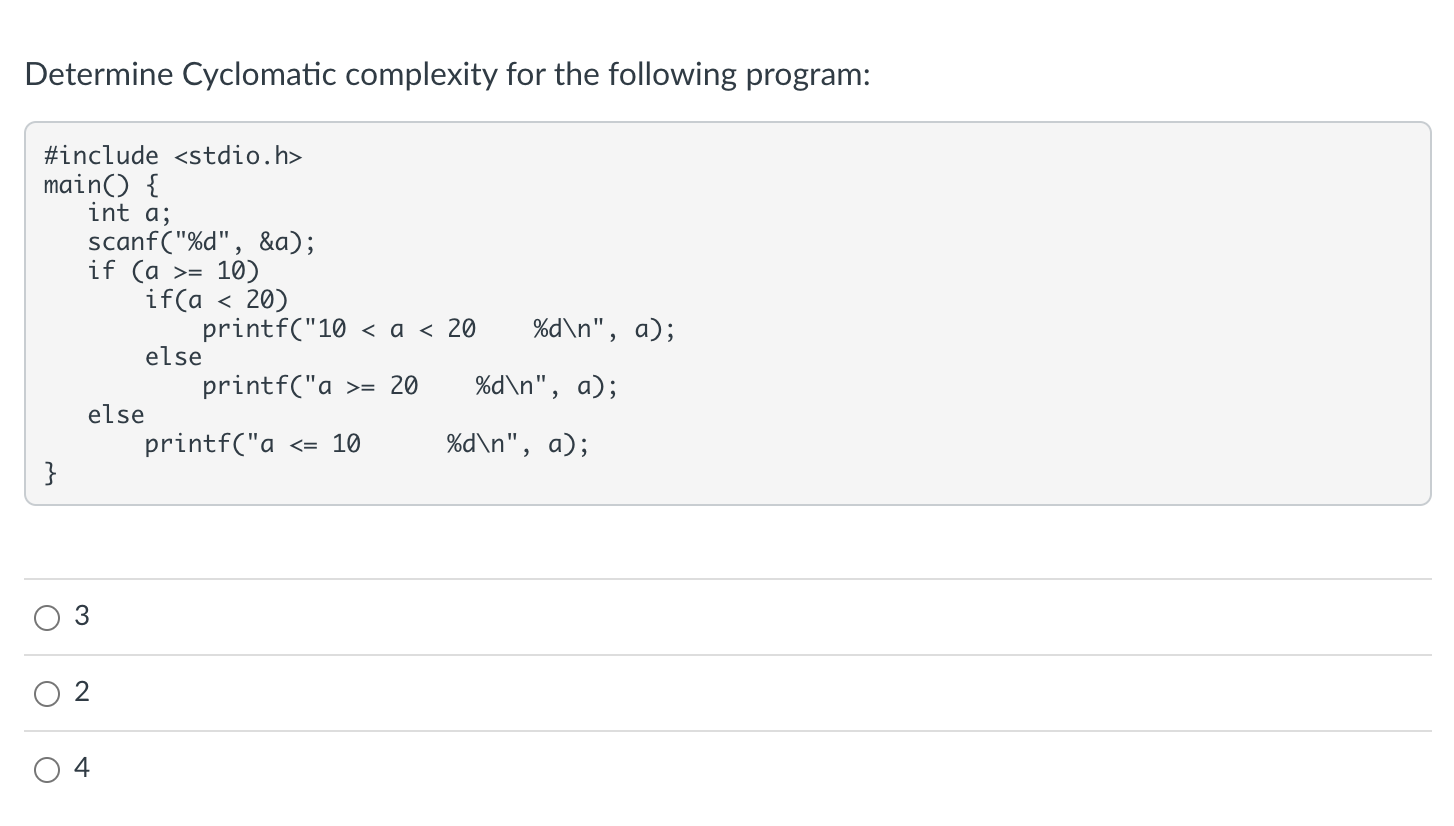Select the radio button for answer 4
Viewport: 1454px width, 826px height.
(46, 768)
